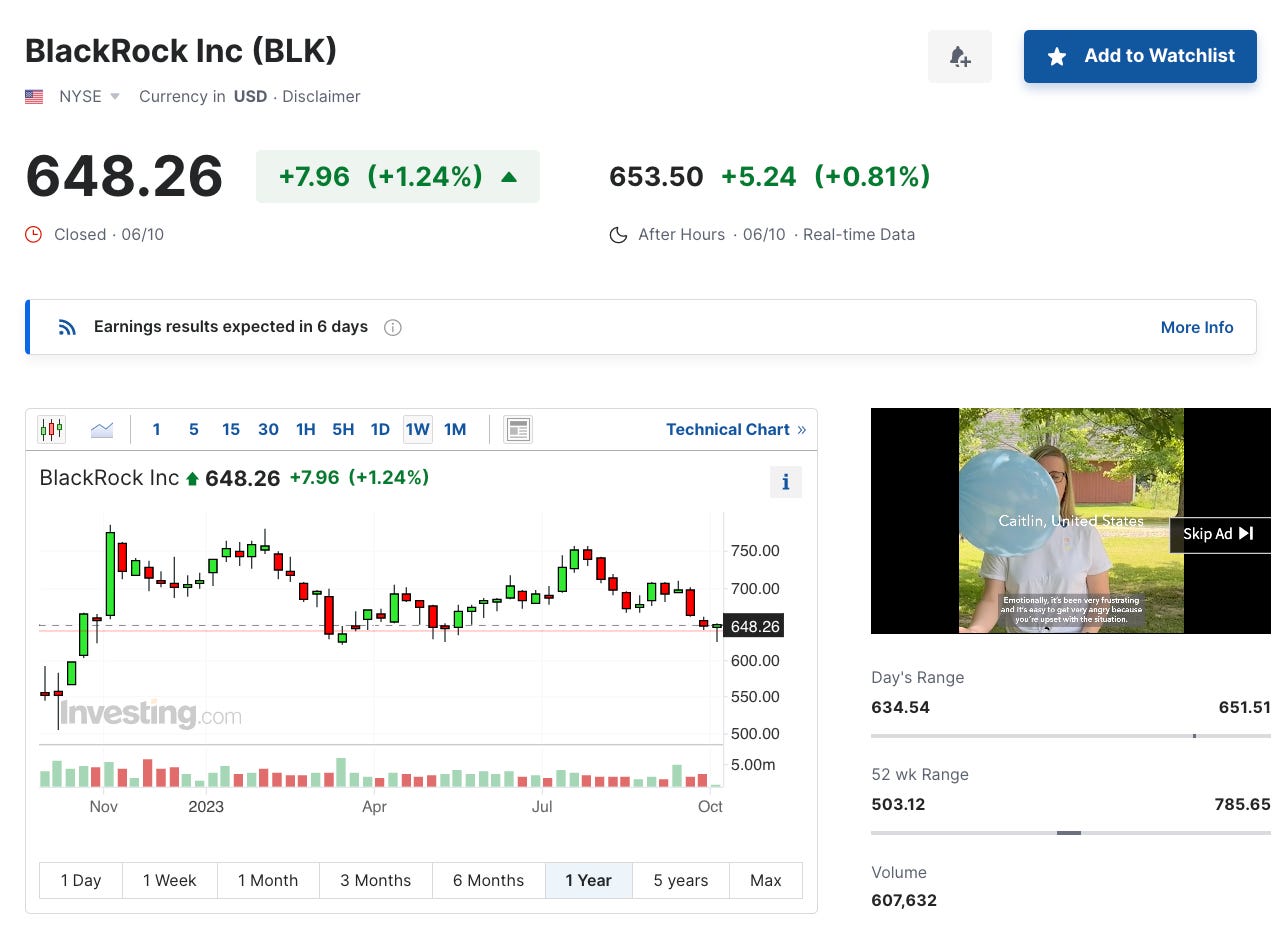
Task: Skip the video ad
Action: tap(1219, 534)
